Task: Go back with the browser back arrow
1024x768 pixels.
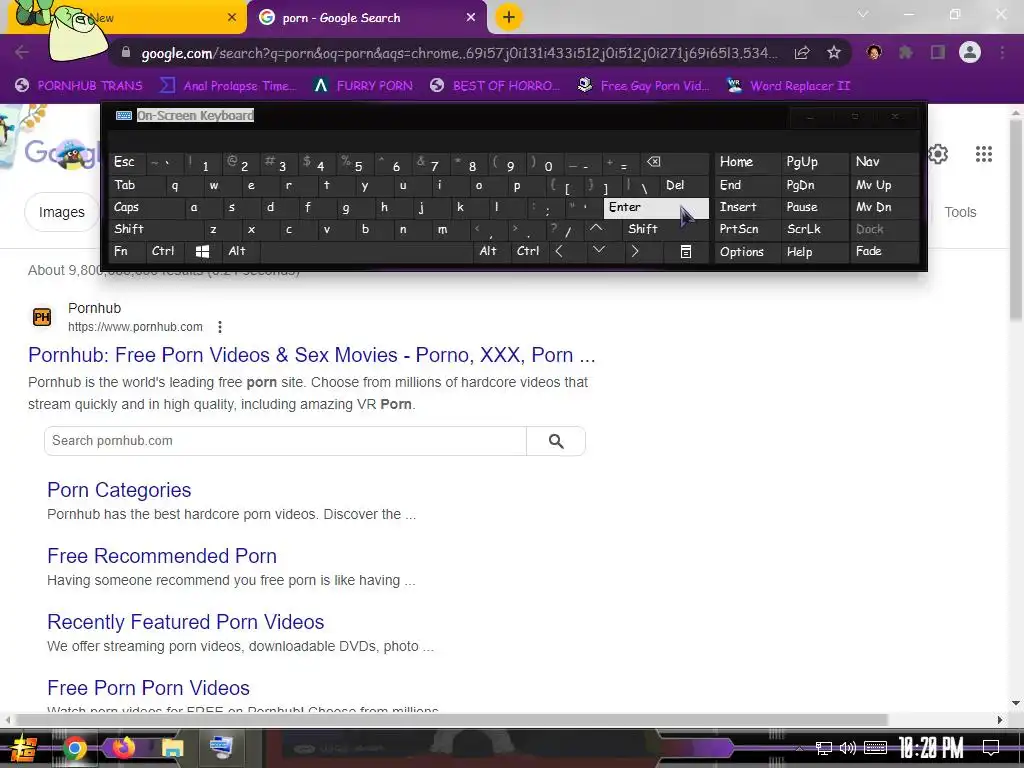Action: pyautogui.click(x=22, y=52)
